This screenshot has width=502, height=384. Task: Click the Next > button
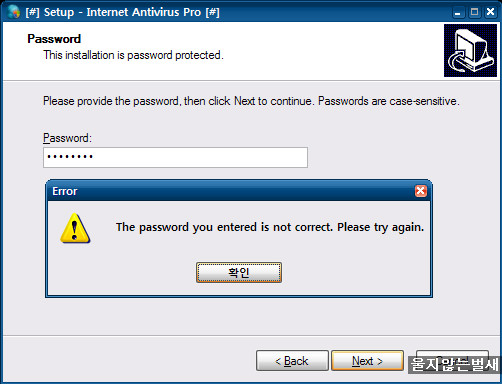click(367, 361)
